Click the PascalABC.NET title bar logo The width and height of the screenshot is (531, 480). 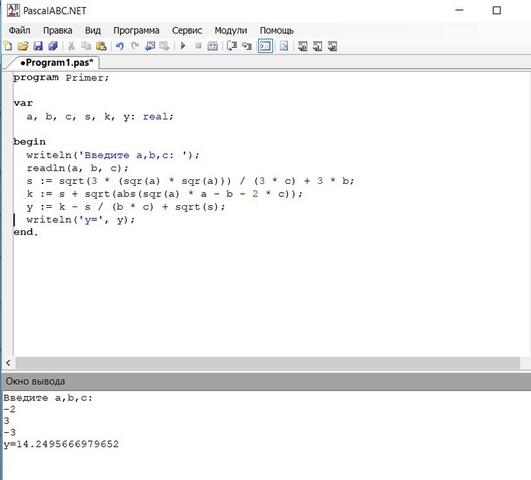[x=13, y=10]
